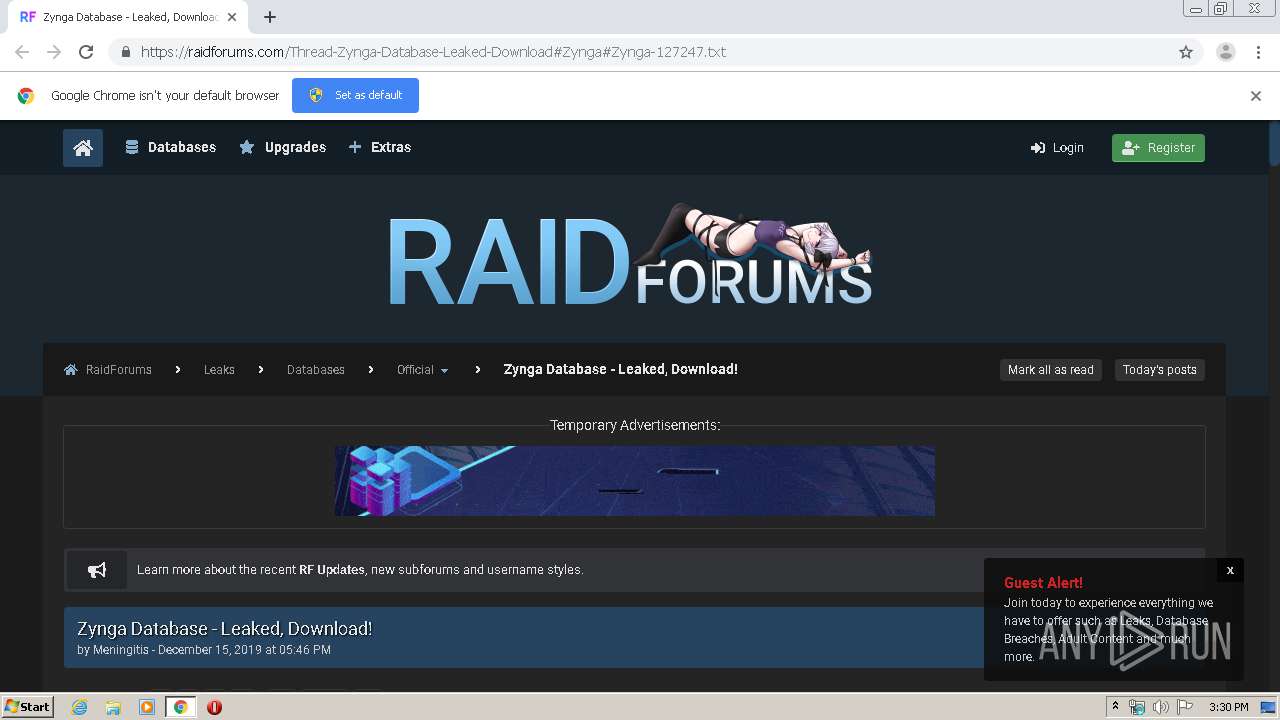Image resolution: width=1280 pixels, height=720 pixels.
Task: Close the Zynga Database tab
Action: (x=232, y=17)
